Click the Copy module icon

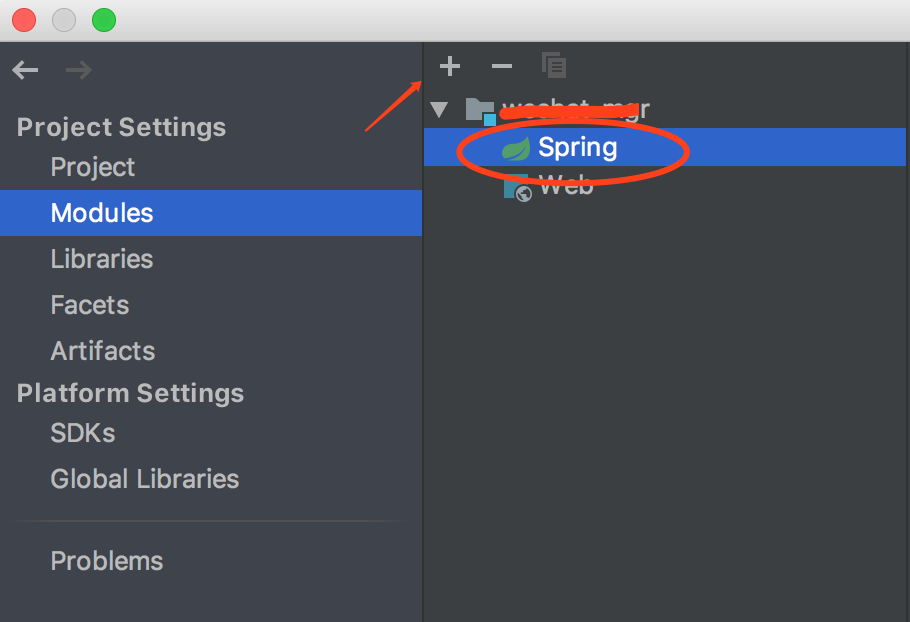point(553,65)
